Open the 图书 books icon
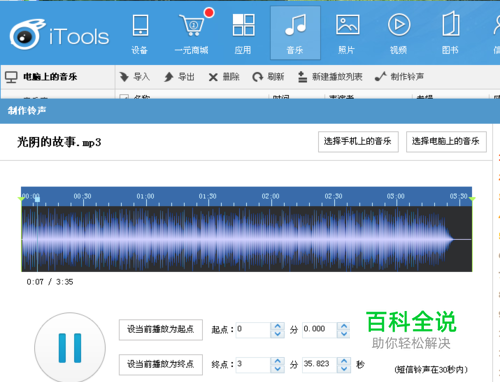The width and height of the screenshot is (500, 382). coord(451,33)
